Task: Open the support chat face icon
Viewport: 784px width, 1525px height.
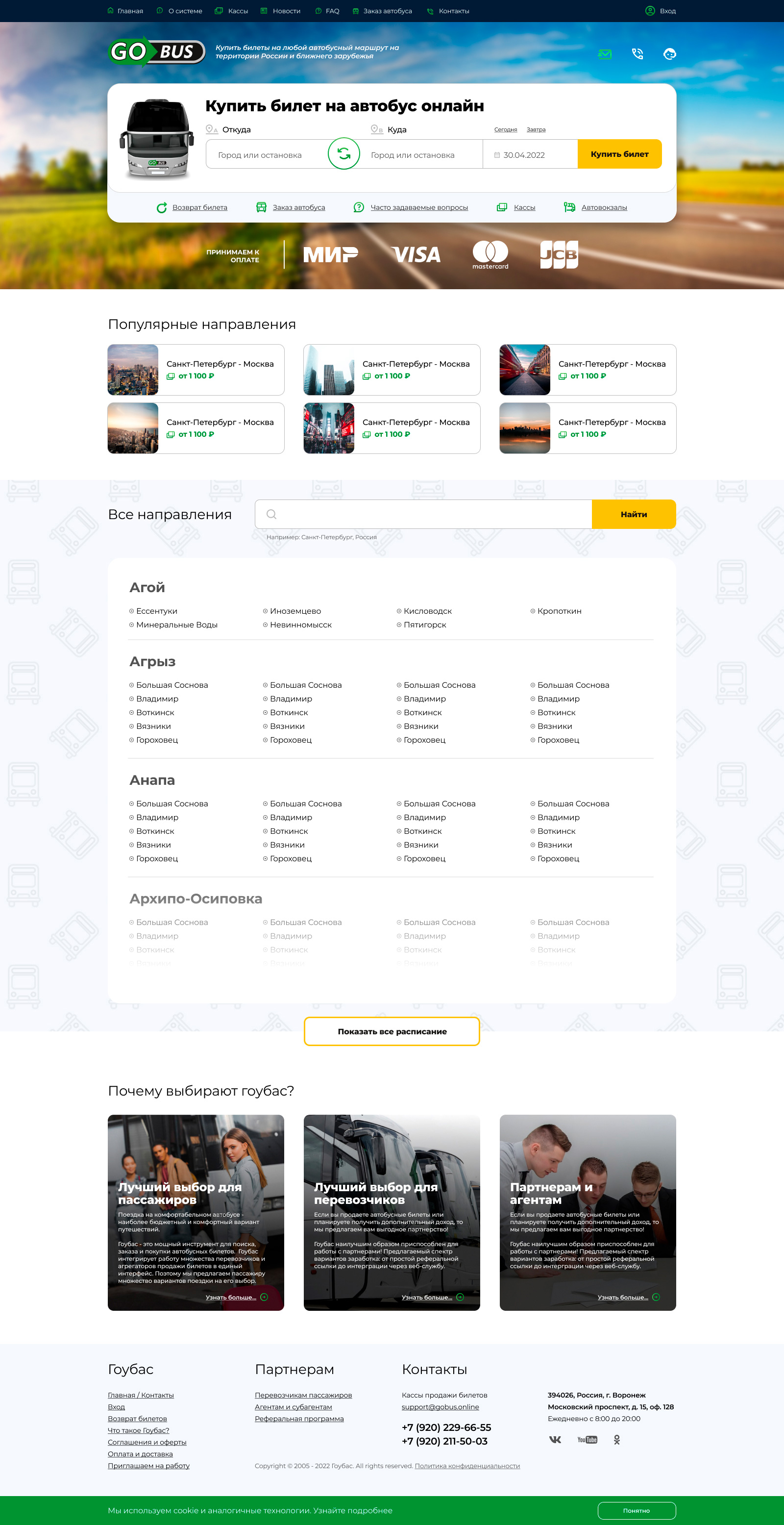Action: coord(670,54)
